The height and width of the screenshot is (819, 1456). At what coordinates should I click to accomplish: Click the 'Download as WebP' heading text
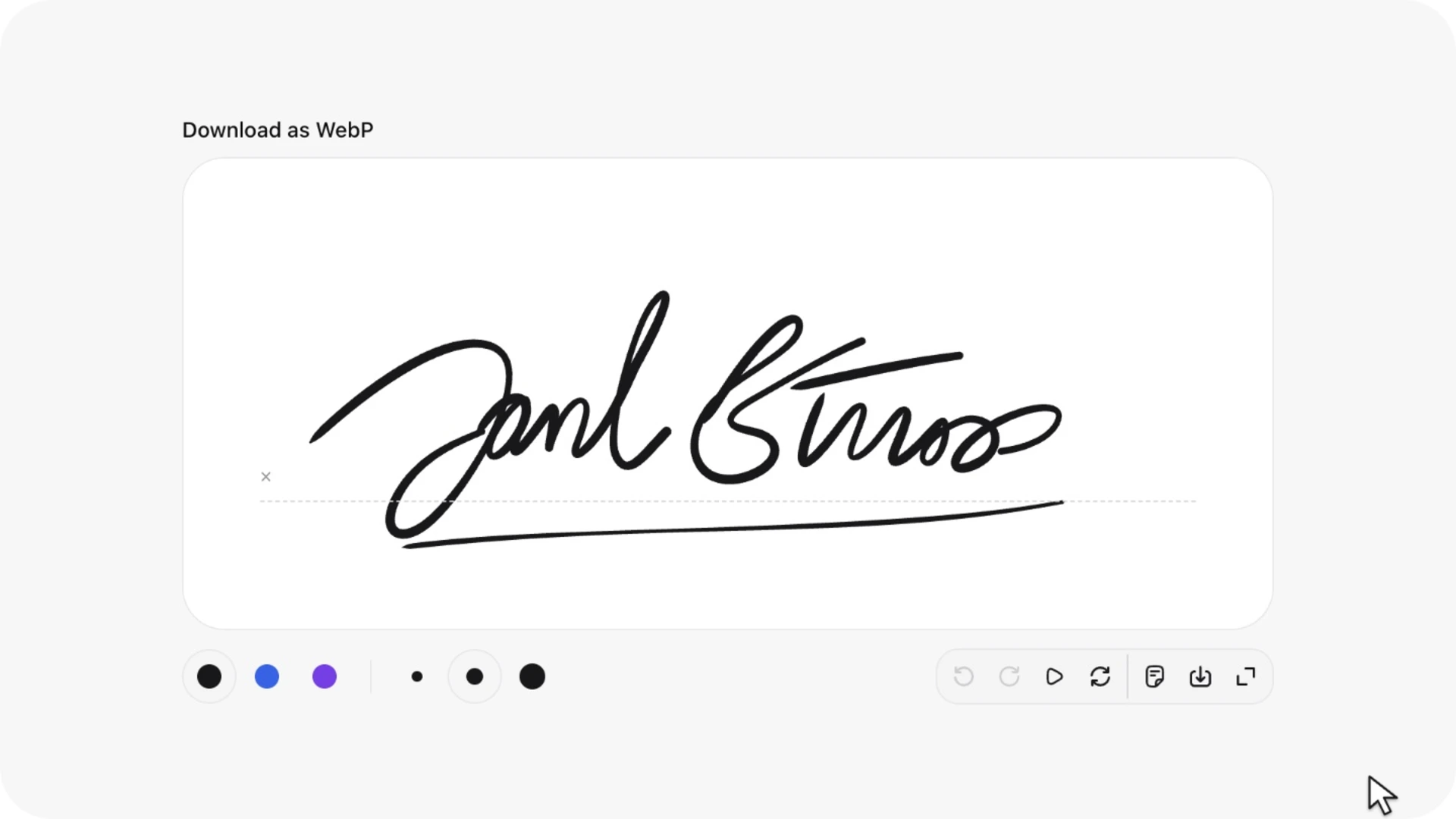click(x=278, y=130)
